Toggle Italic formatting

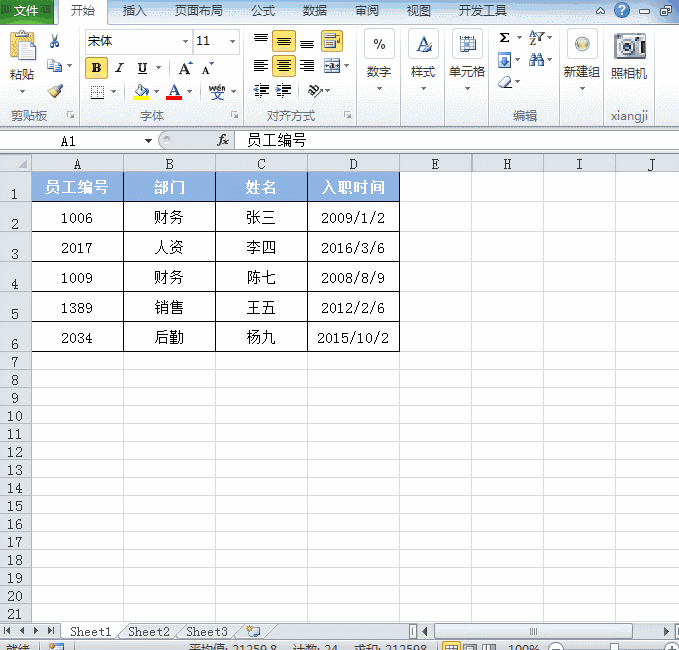120,68
